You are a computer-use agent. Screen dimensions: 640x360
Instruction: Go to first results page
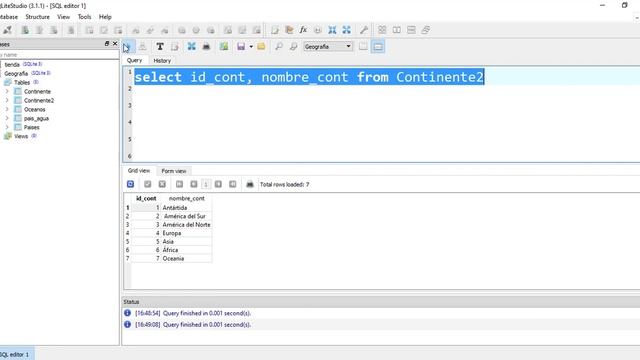[x=179, y=184]
